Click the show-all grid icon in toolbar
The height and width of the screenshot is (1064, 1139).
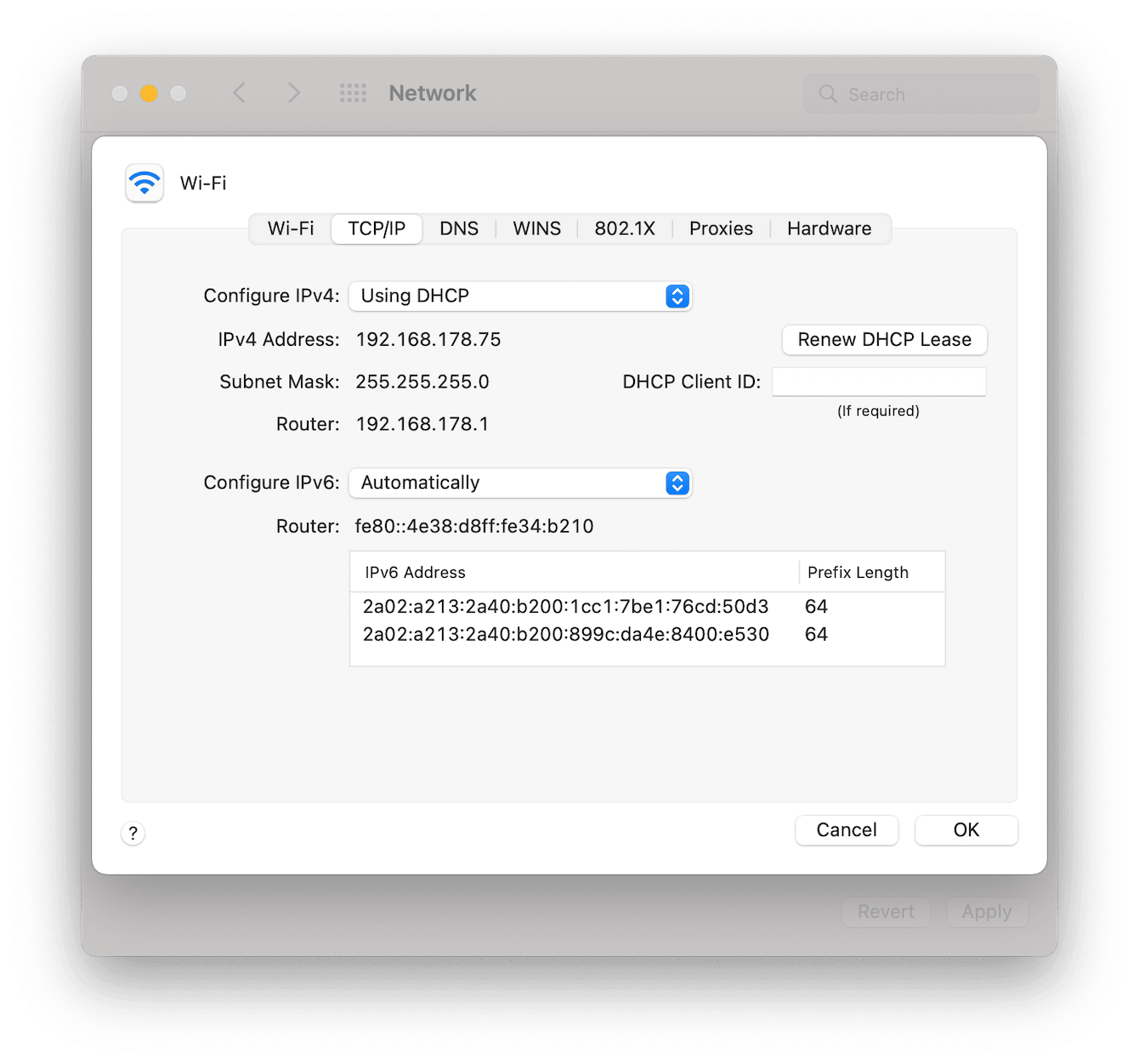[353, 93]
